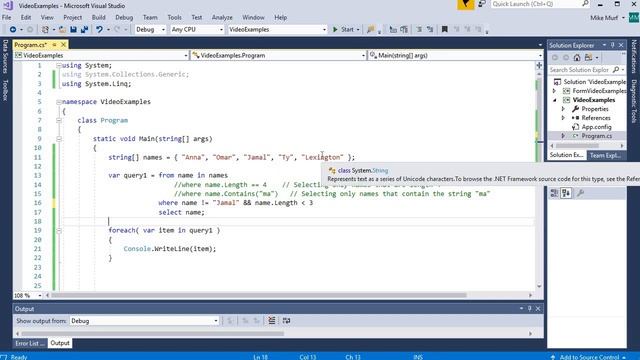
Task: Open the Build menu
Action: (x=98, y=18)
